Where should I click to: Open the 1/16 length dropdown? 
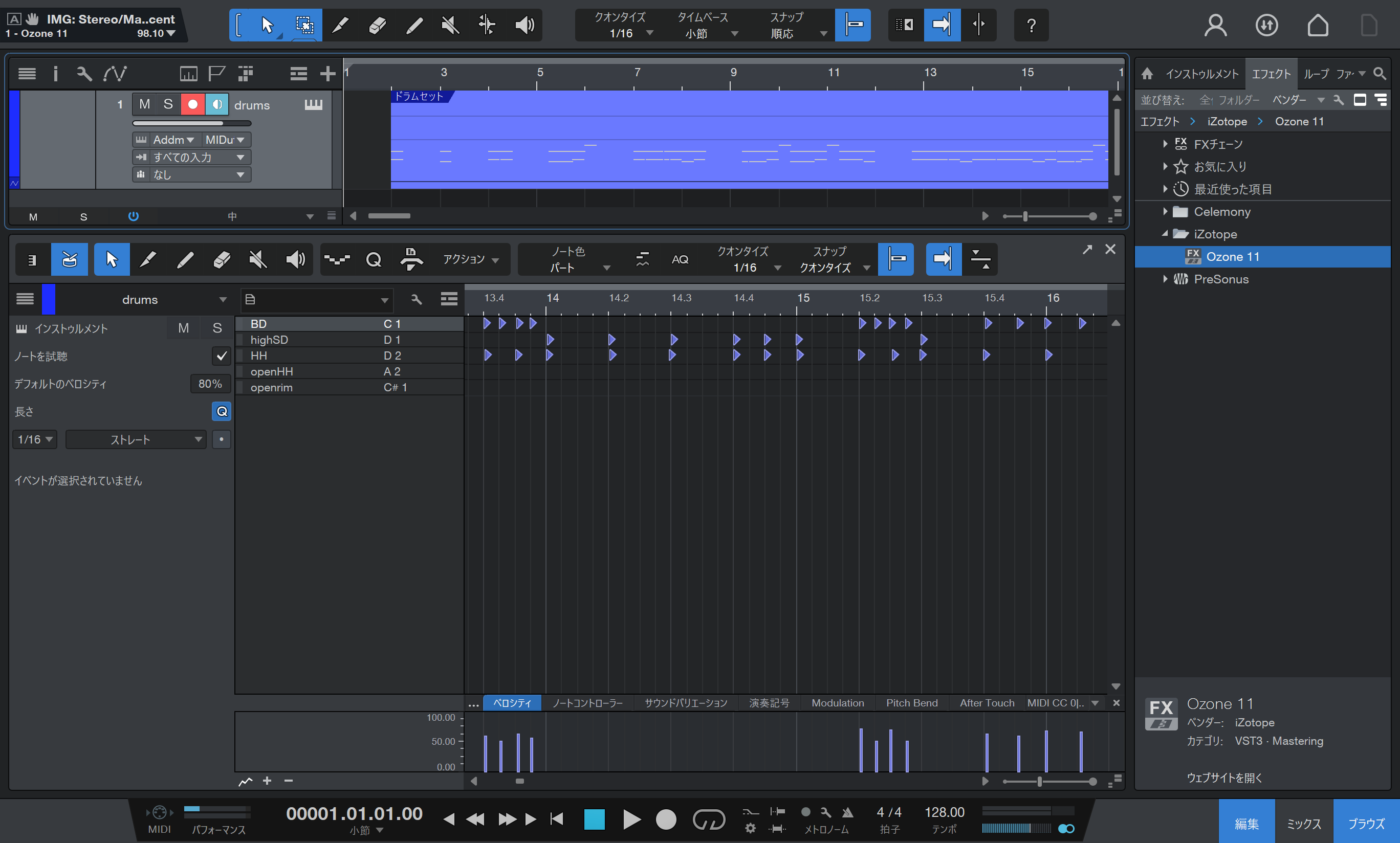(x=35, y=440)
